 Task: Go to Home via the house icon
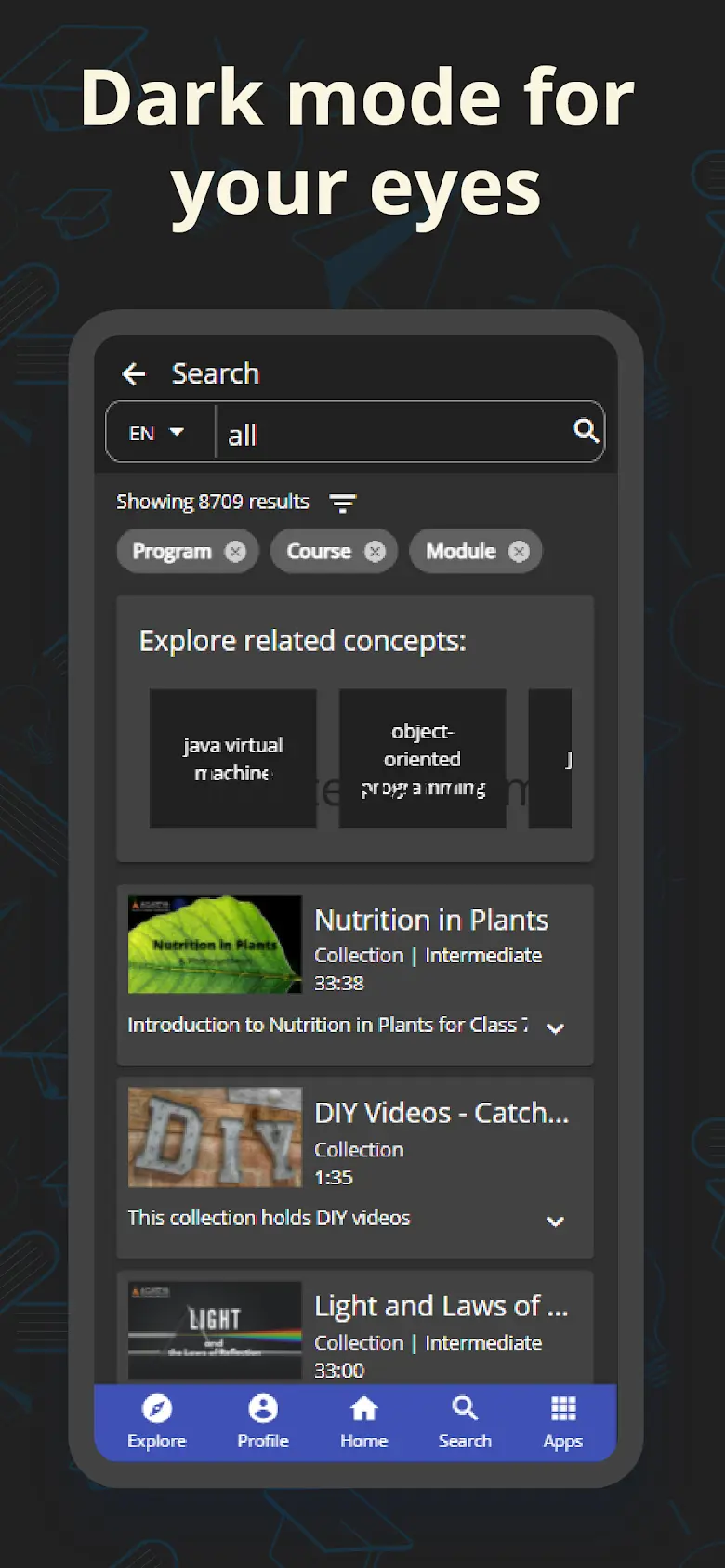363,1409
